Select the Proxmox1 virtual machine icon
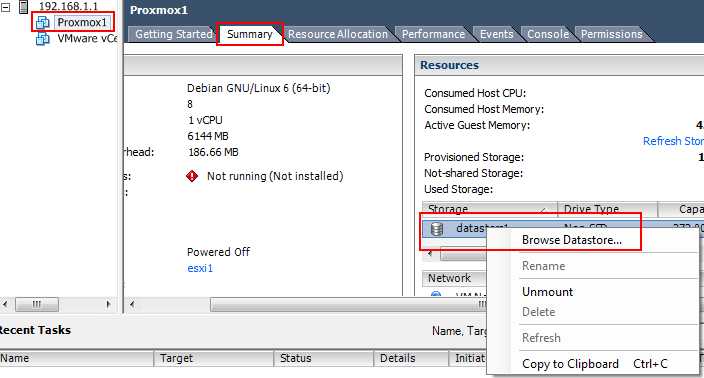The width and height of the screenshot is (704, 378). (x=43, y=22)
